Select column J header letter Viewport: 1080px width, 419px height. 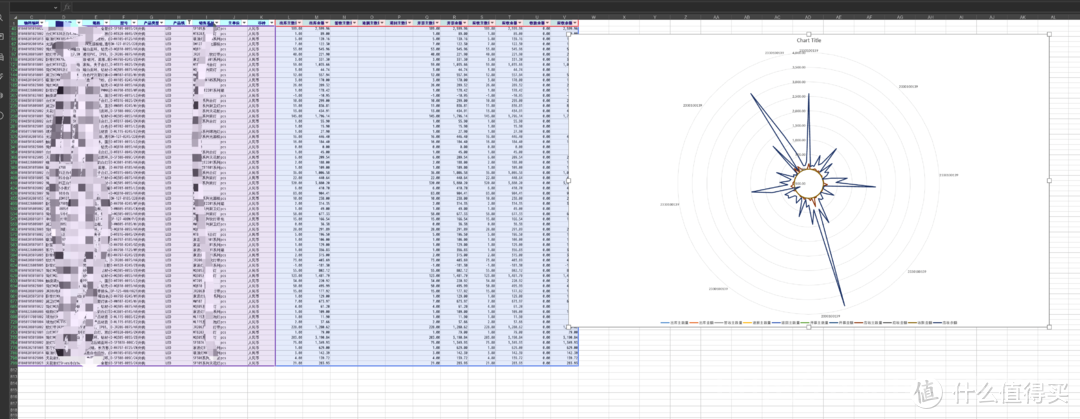[x=233, y=17]
